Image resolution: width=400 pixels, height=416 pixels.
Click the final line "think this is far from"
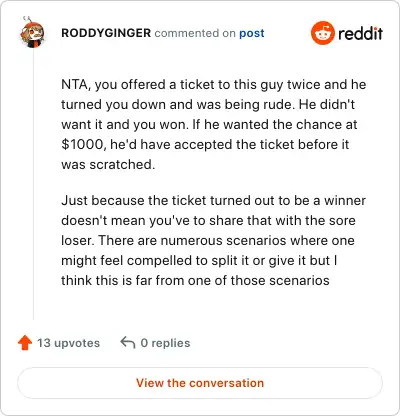coord(195,280)
